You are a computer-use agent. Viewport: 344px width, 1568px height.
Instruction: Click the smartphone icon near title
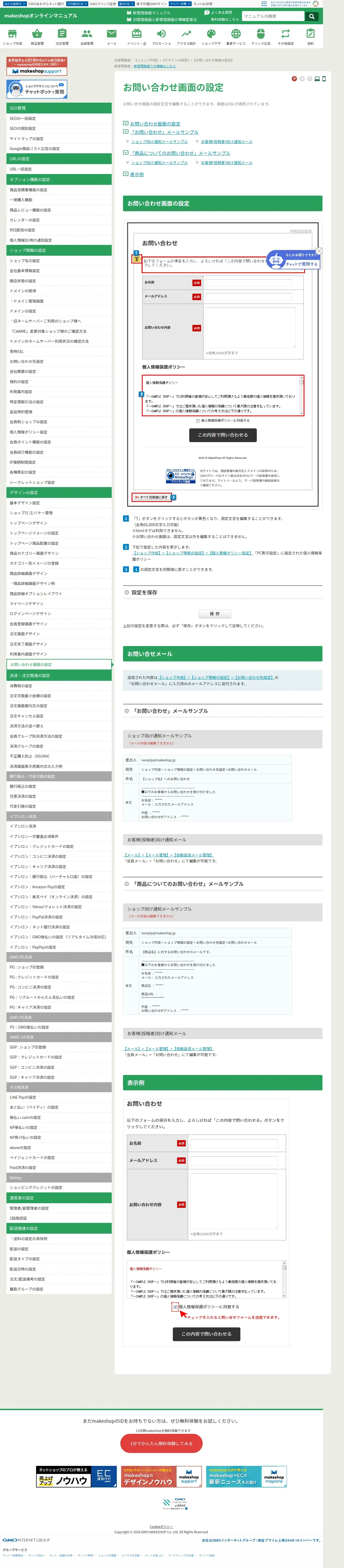pyautogui.click(x=324, y=78)
